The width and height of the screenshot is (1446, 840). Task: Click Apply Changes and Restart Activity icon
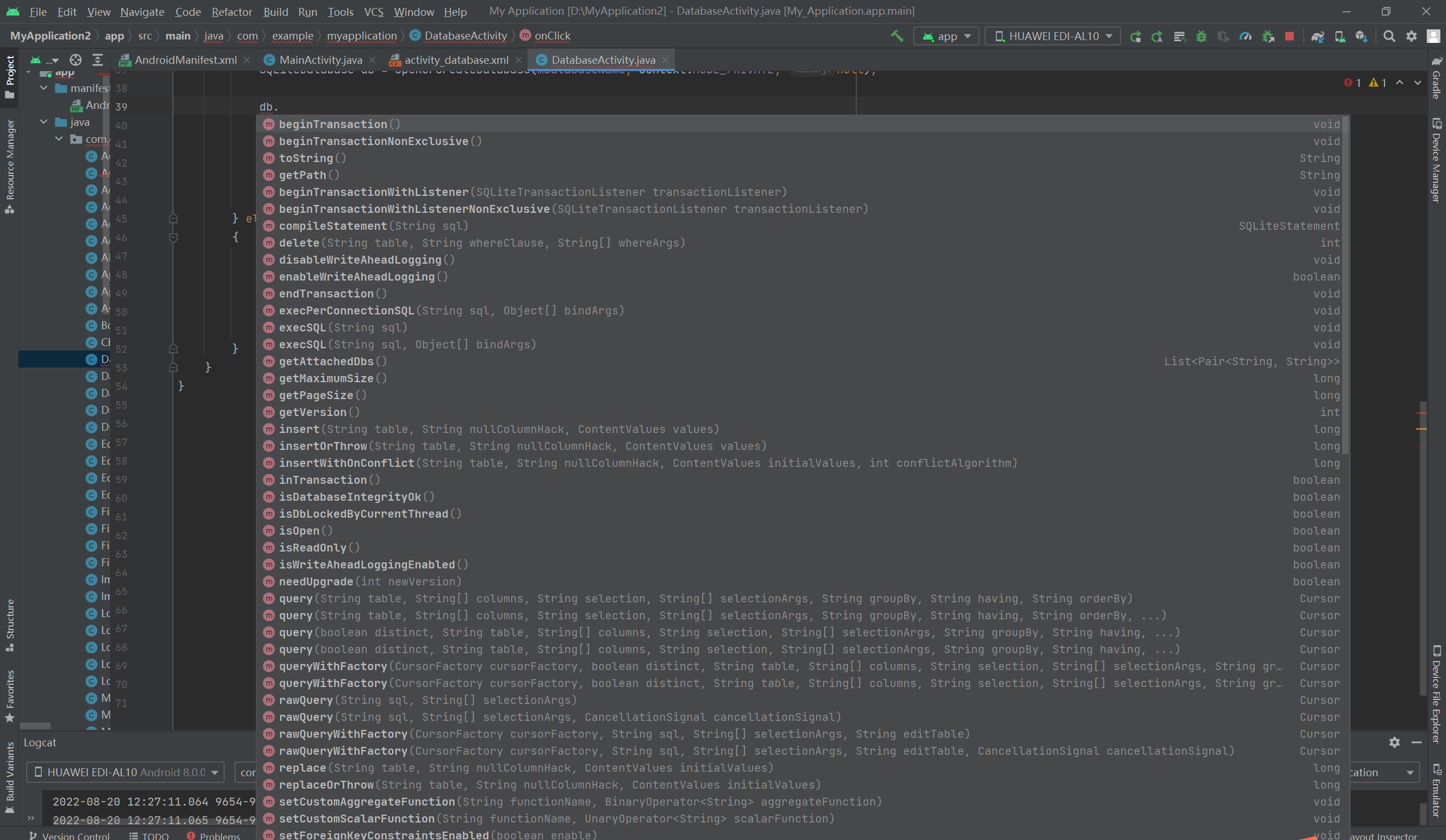1157,36
